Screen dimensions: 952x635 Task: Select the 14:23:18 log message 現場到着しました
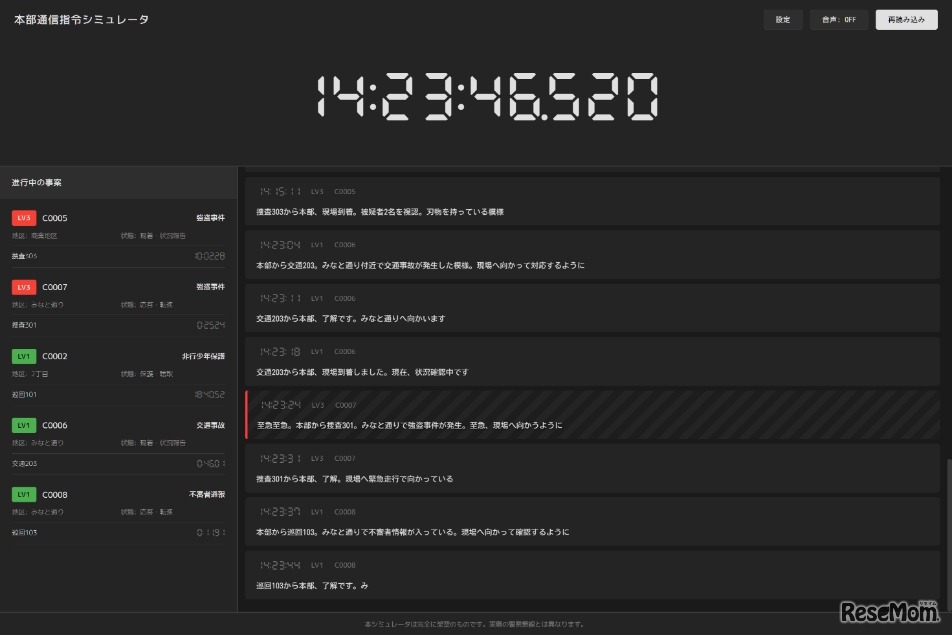[x=362, y=372]
